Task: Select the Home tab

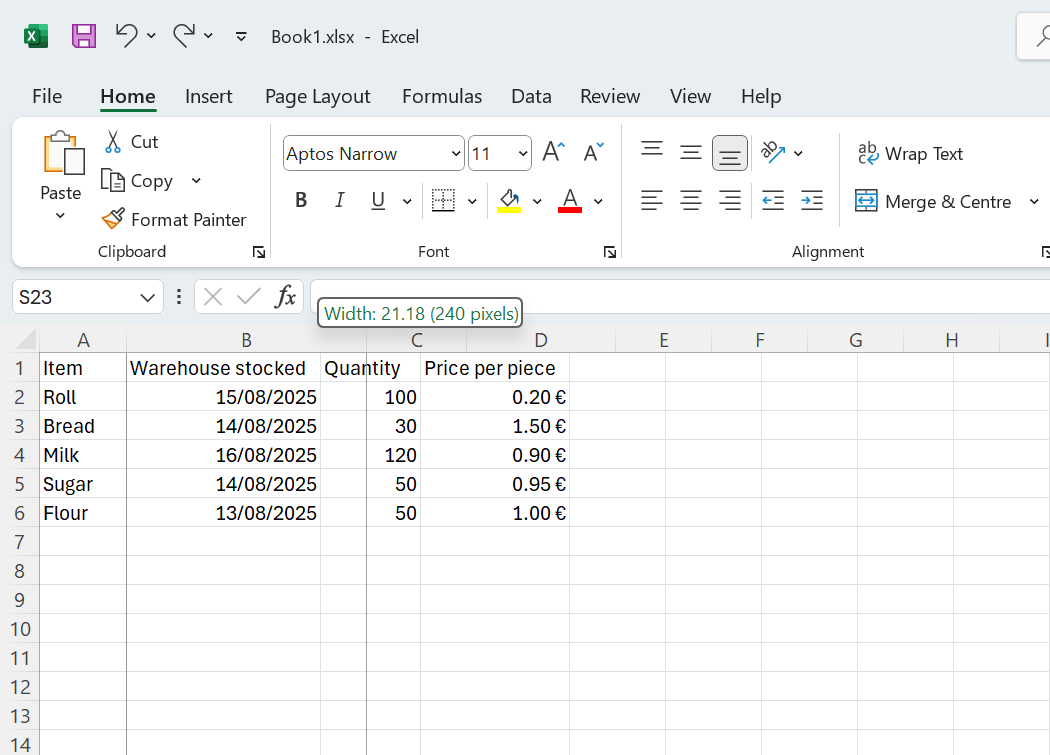Action: click(x=128, y=96)
